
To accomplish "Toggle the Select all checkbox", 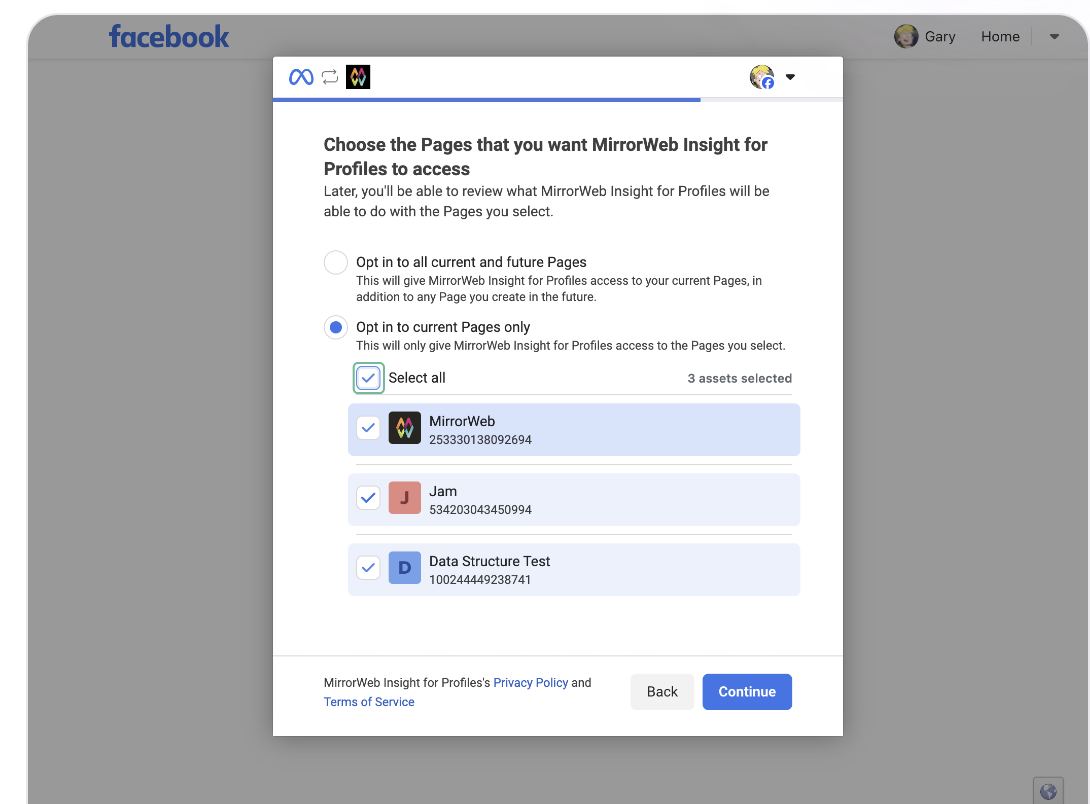I will coord(368,378).
